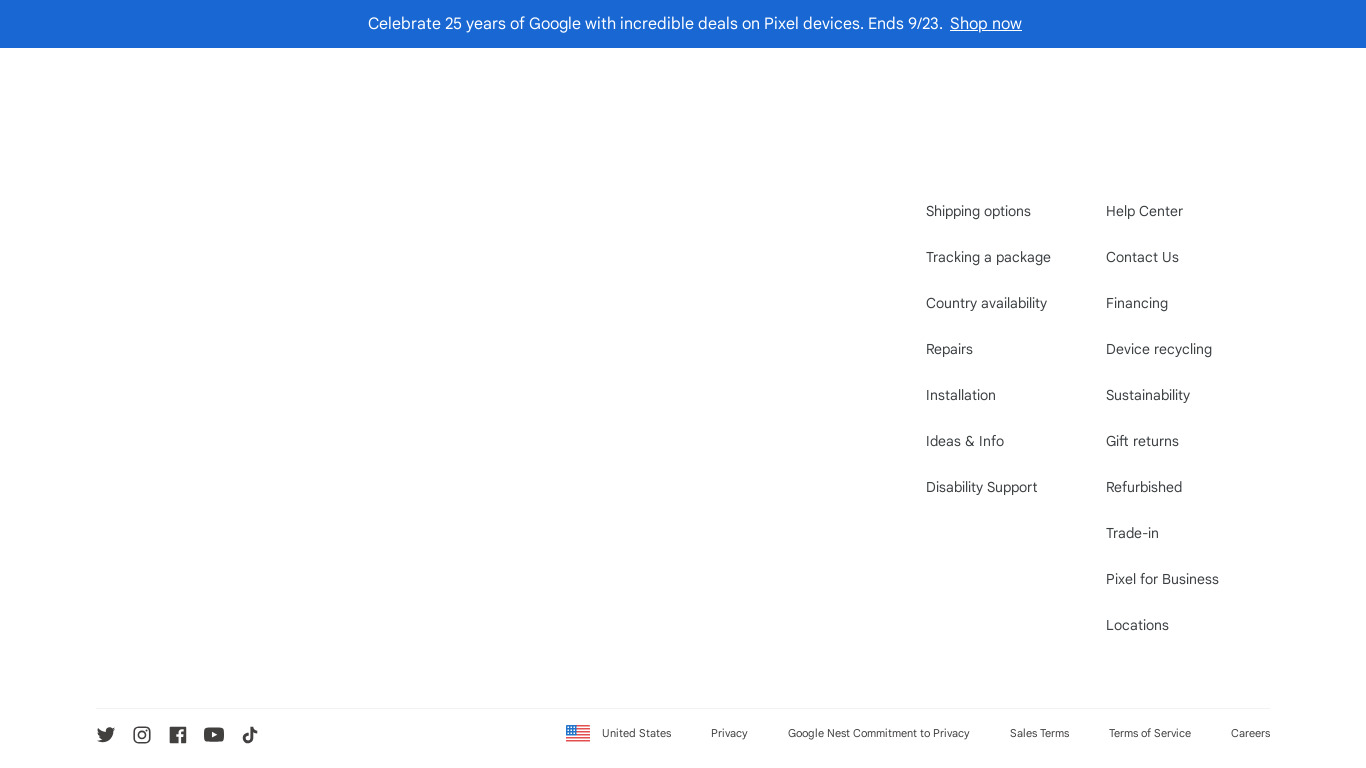Screen dimensions: 1366x768
Task: Visit Careers footer link
Action: point(1250,733)
